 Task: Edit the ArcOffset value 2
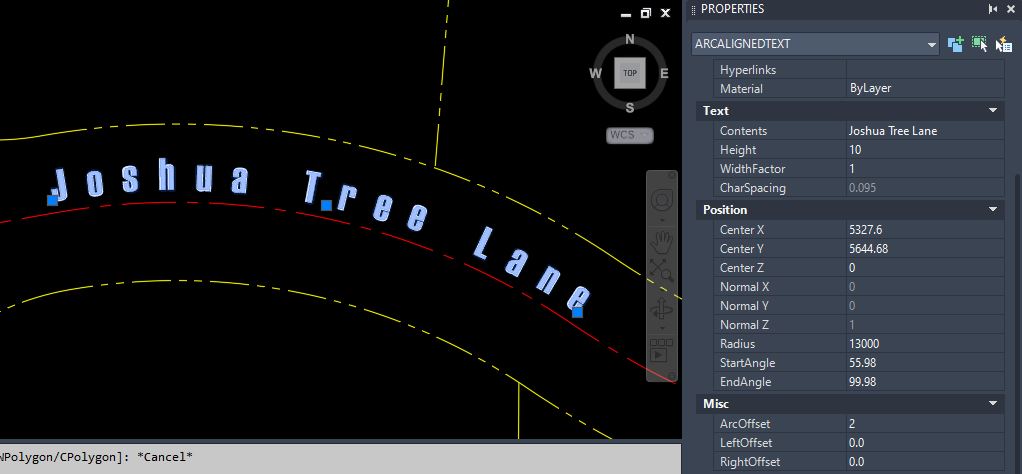[x=925, y=424]
